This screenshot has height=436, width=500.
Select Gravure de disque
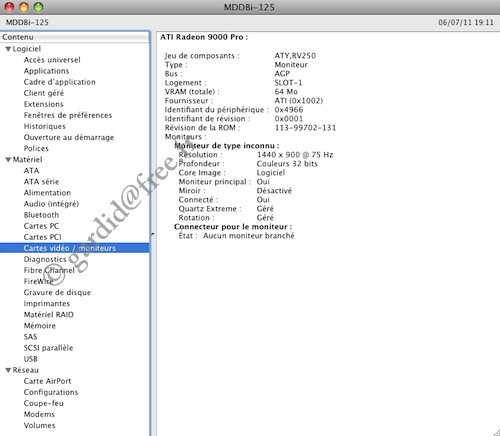[57, 293]
